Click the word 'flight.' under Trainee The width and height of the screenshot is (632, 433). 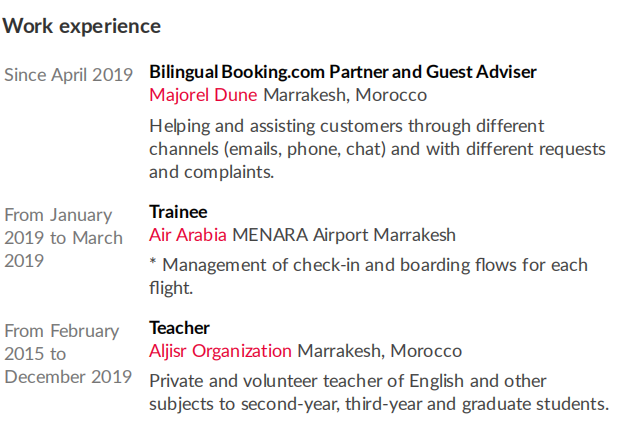pos(170,288)
